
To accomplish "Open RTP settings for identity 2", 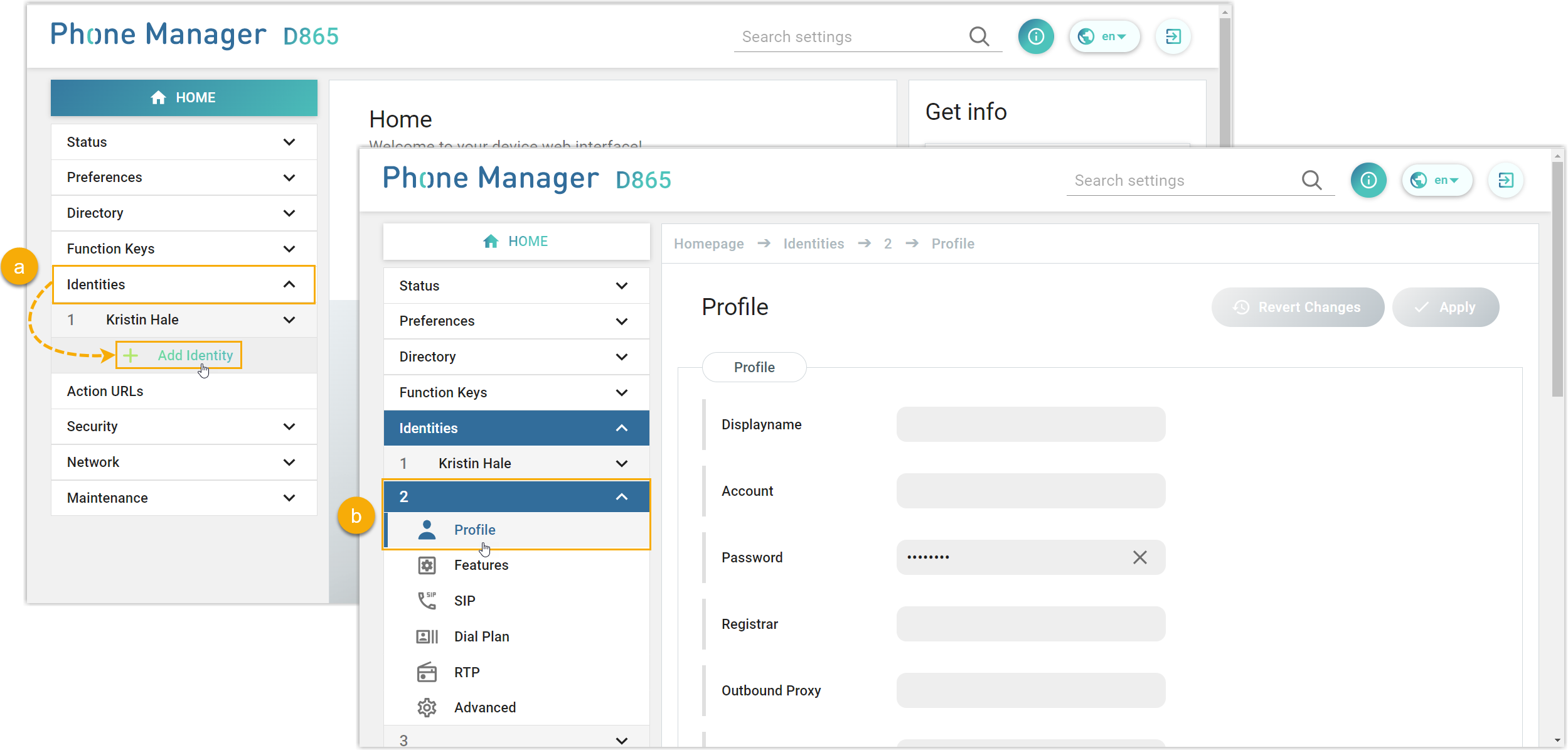I will pyautogui.click(x=466, y=672).
